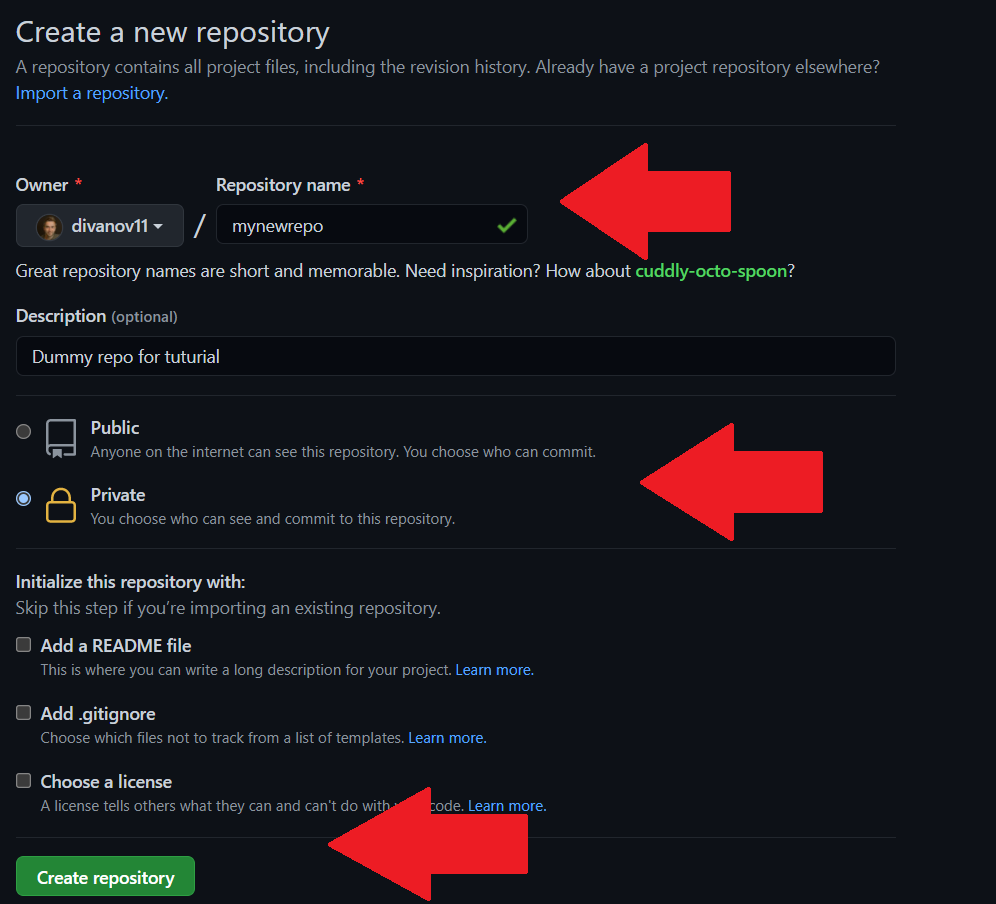Screen dimensions: 996x904
Task: Open Learn more link for license
Action: 507,806
